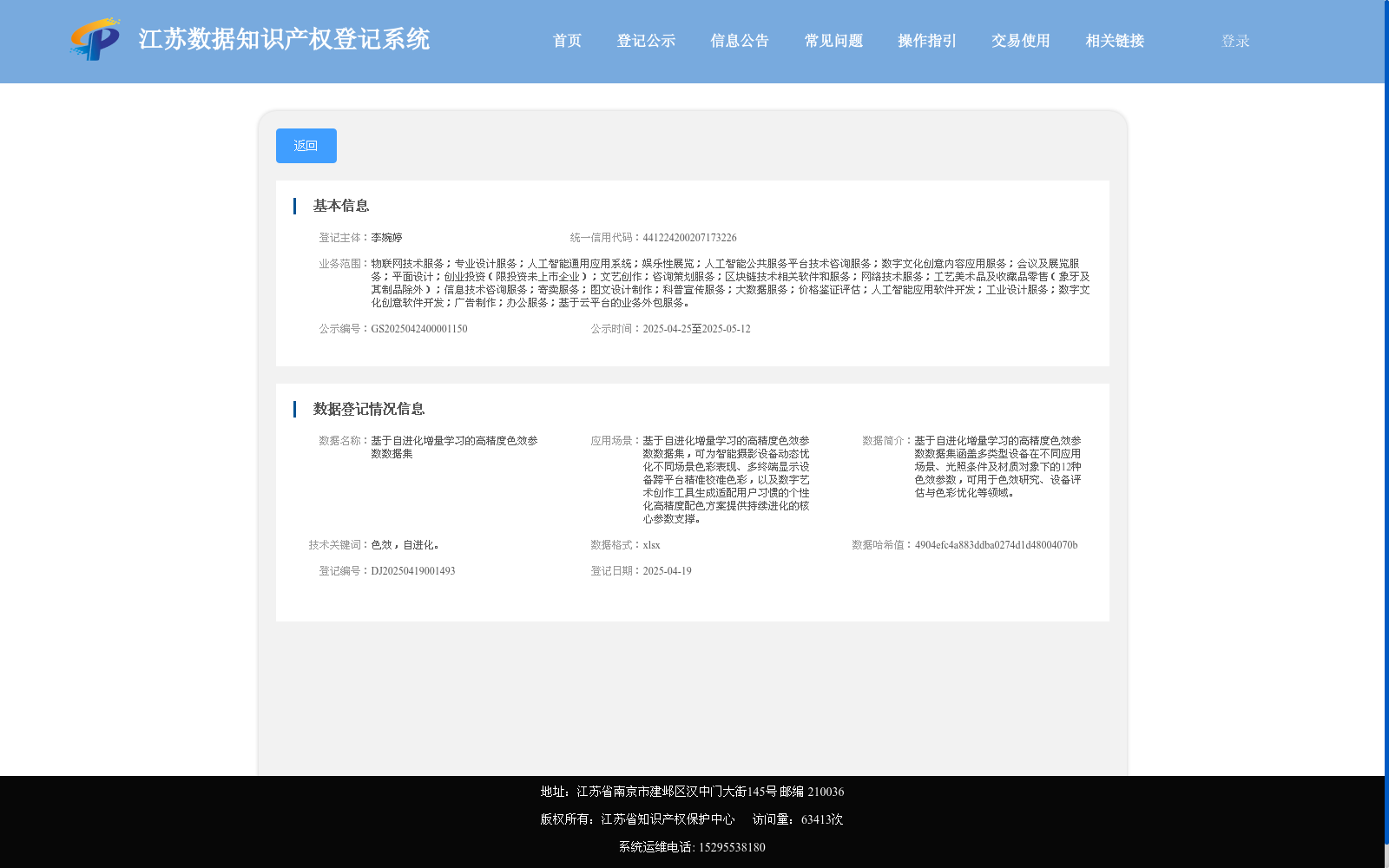The width and height of the screenshot is (1389, 868).
Task: Click the site title 江苏数据知识产权登记系统
Action: pos(284,39)
